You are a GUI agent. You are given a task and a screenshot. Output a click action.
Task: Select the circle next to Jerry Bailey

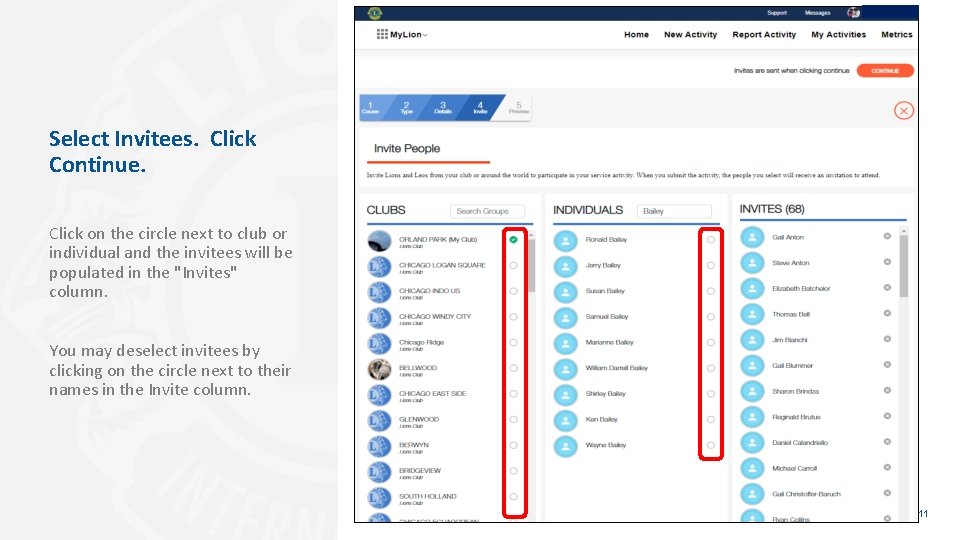tap(710, 265)
